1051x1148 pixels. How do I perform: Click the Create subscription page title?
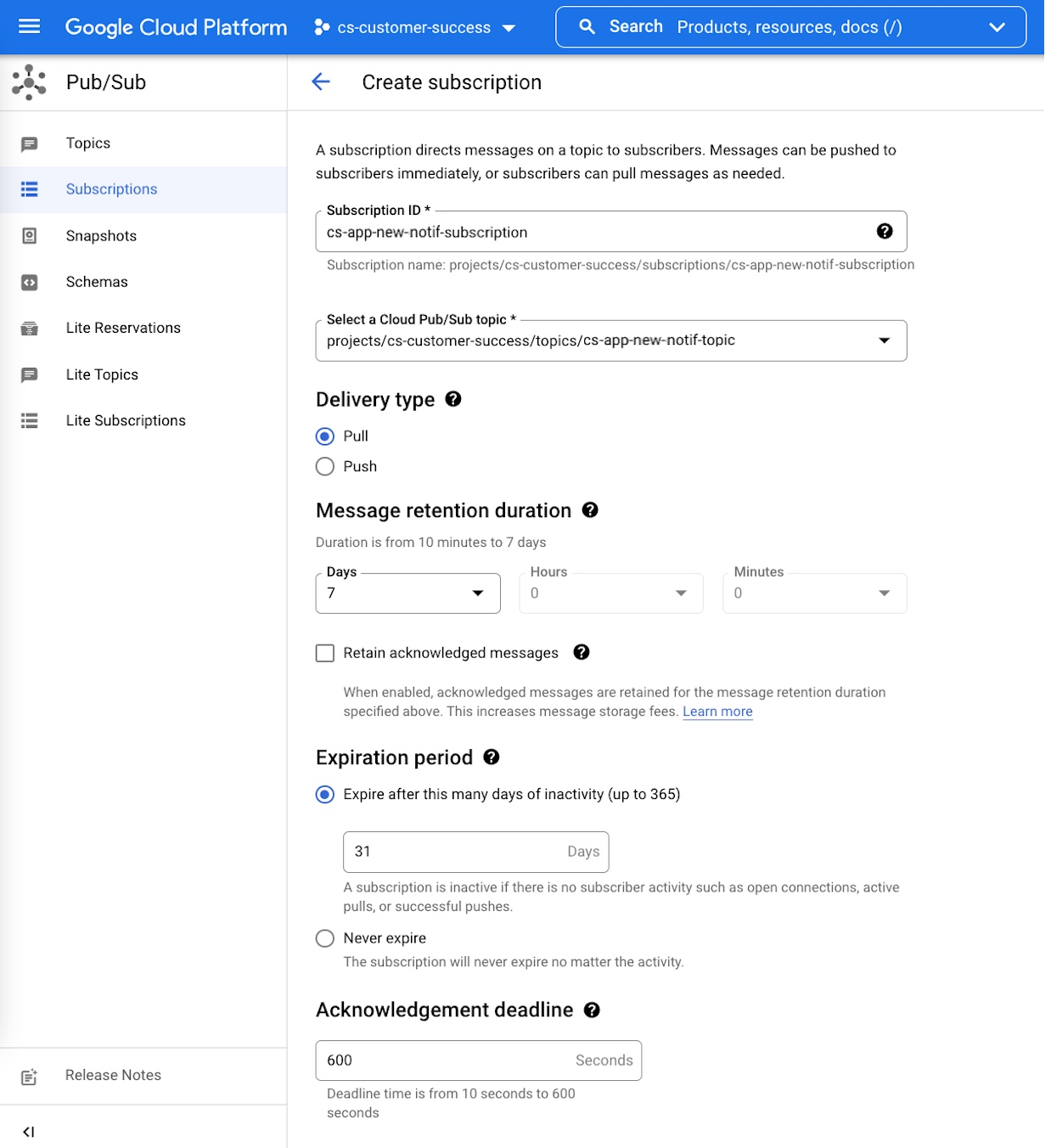[x=452, y=82]
